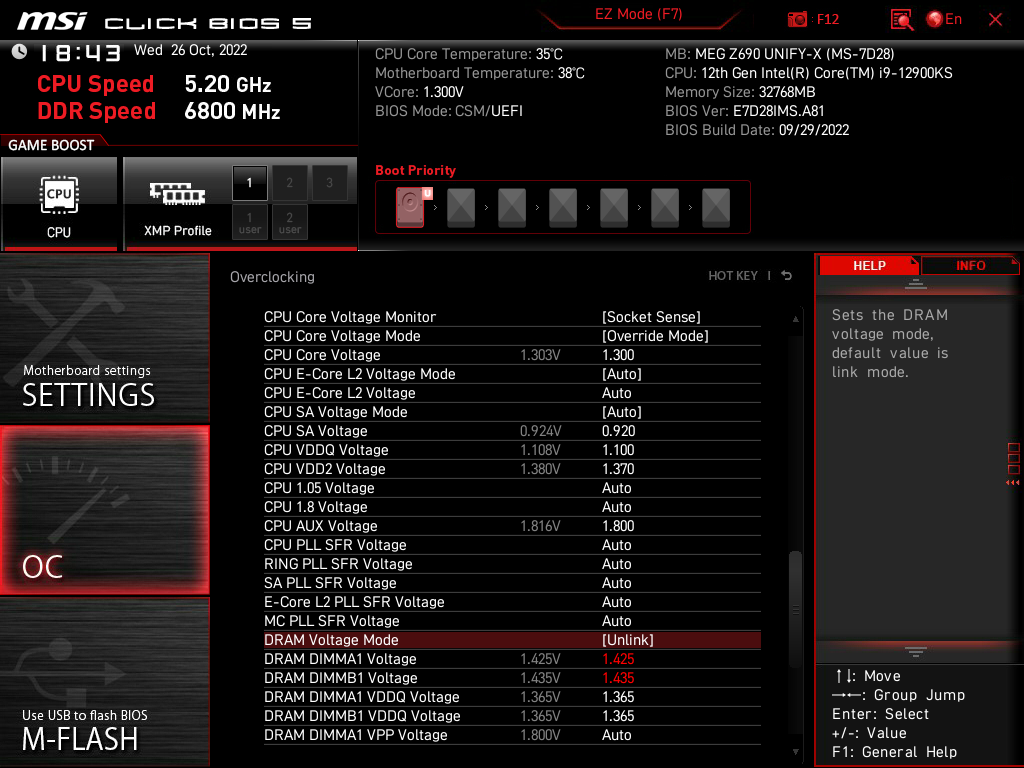Click the last boot priority device slot
This screenshot has width=1024, height=768.
(x=716, y=208)
